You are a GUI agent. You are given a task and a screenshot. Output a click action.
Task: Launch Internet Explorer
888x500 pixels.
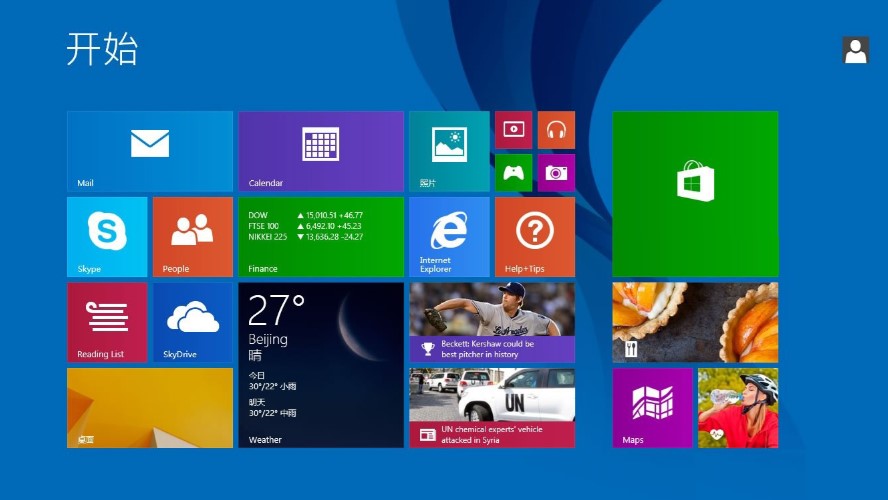(x=449, y=237)
